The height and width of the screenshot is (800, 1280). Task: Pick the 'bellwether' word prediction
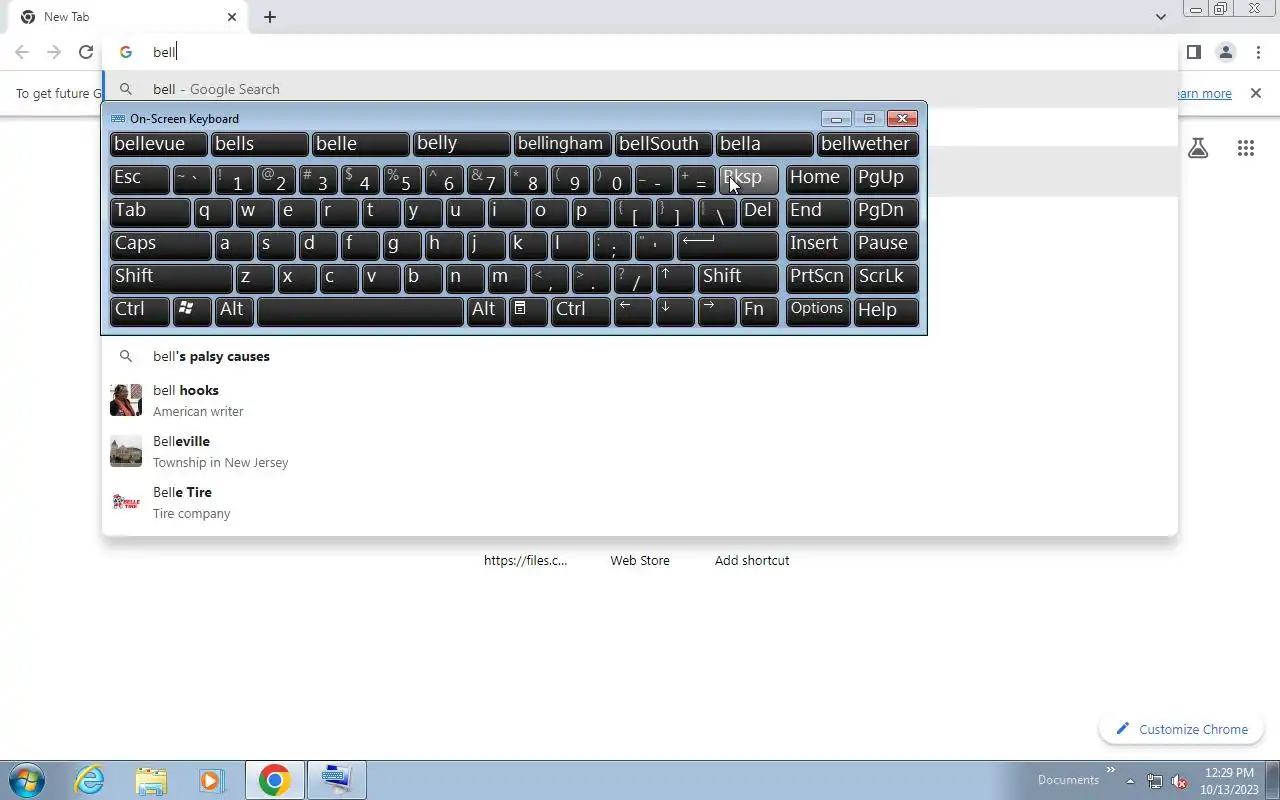pyautogui.click(x=867, y=144)
